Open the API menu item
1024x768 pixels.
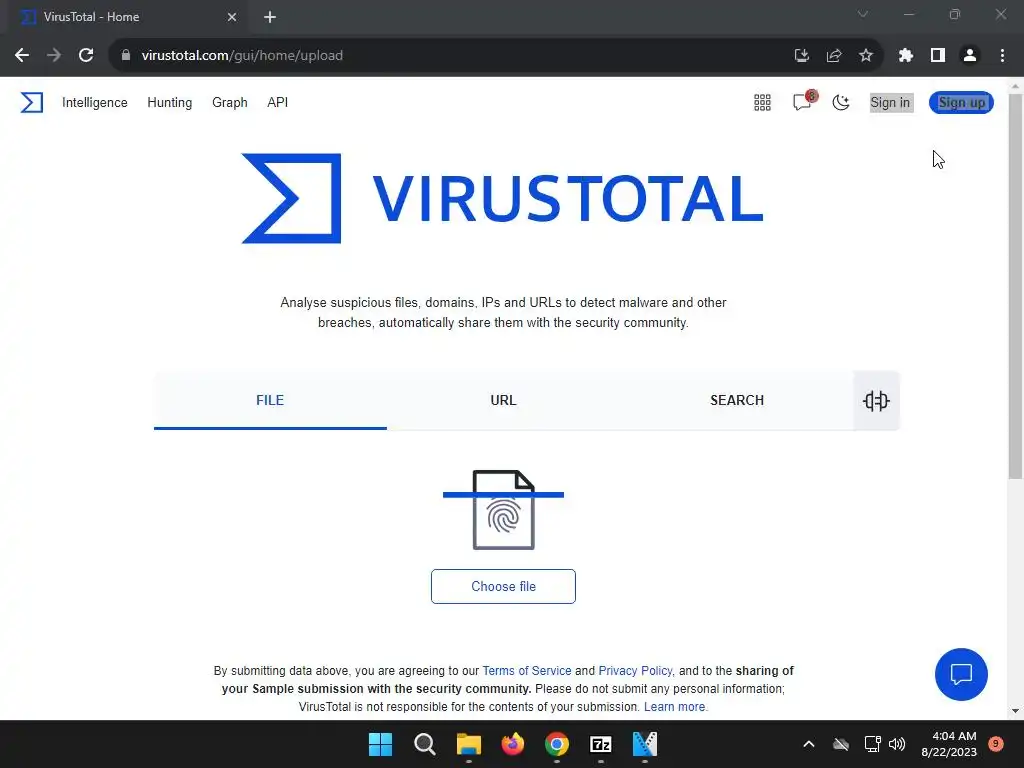[278, 103]
